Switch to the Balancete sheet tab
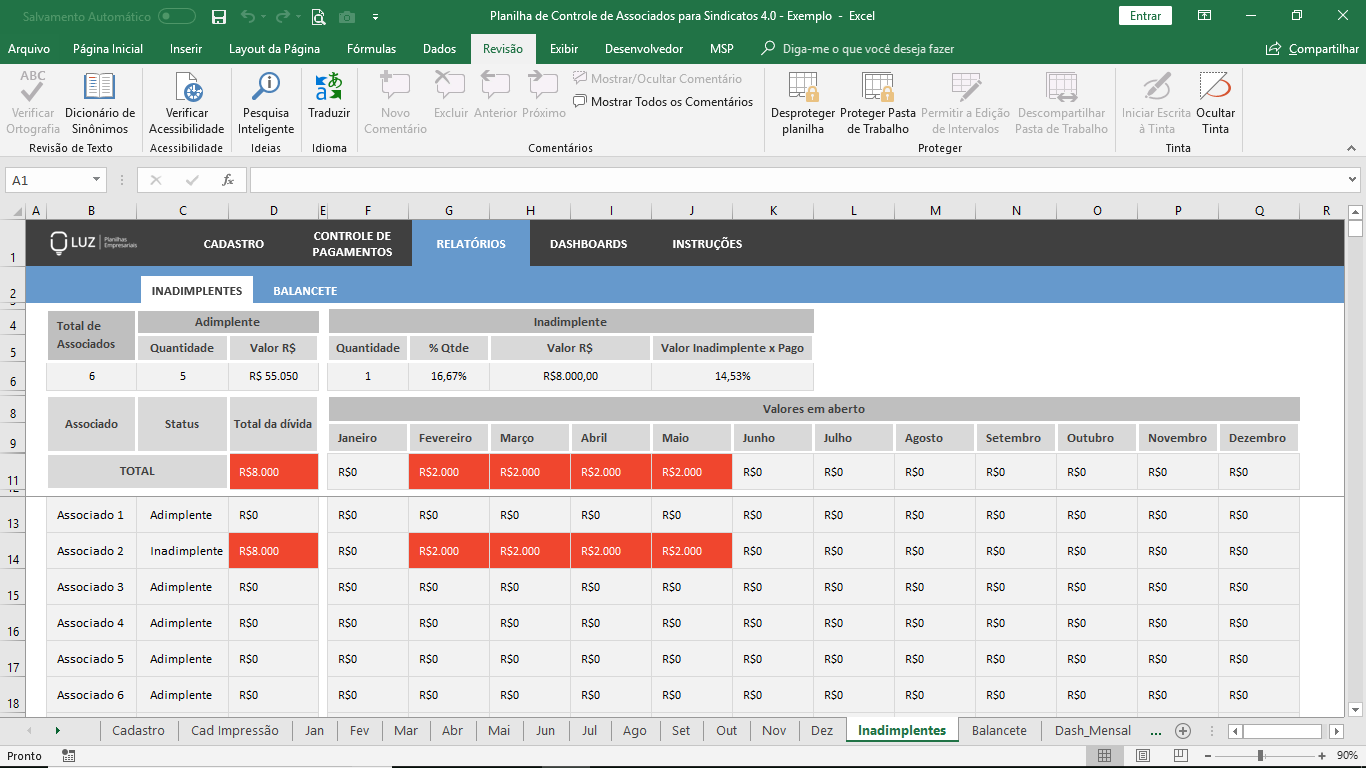This screenshot has height=768, width=1366. coord(999,730)
